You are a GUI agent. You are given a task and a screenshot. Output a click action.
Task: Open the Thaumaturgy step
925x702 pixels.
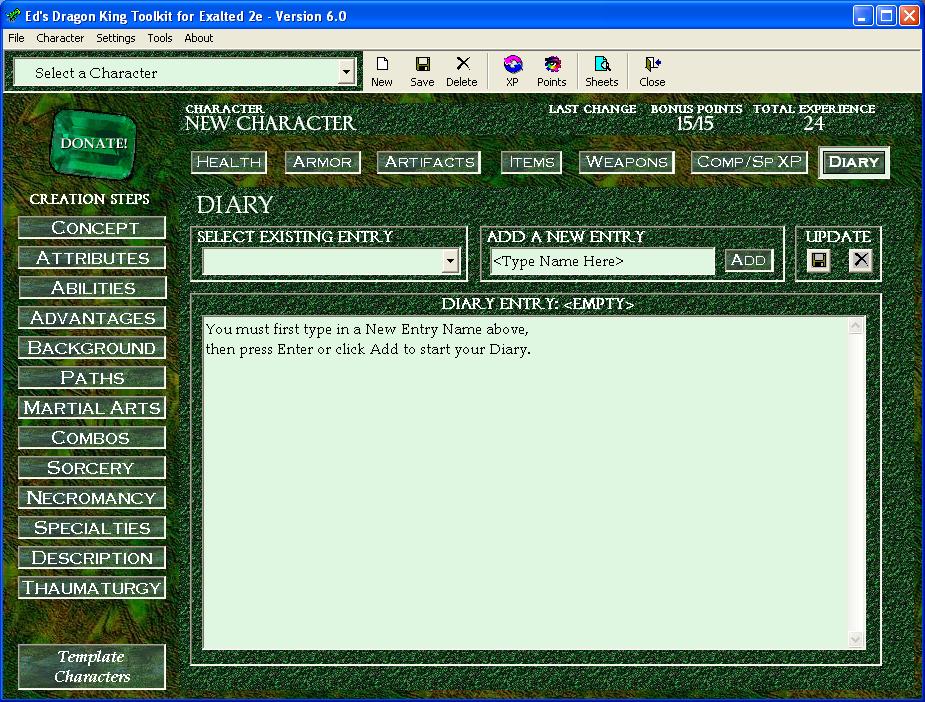click(x=92, y=588)
